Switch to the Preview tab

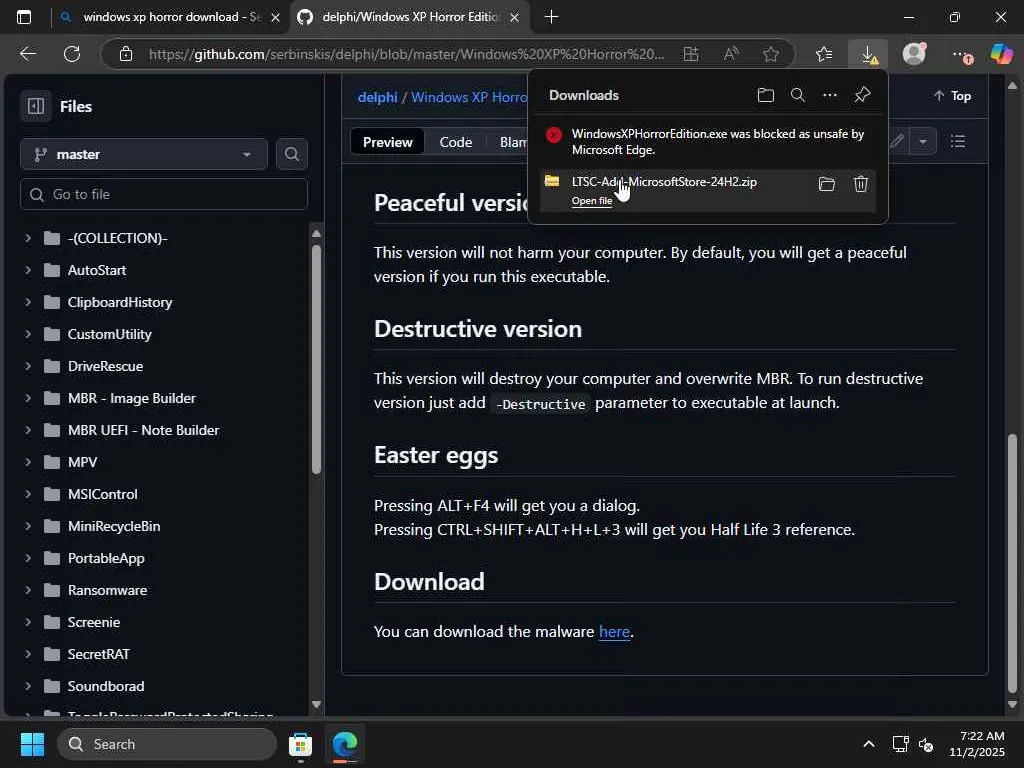pos(387,142)
